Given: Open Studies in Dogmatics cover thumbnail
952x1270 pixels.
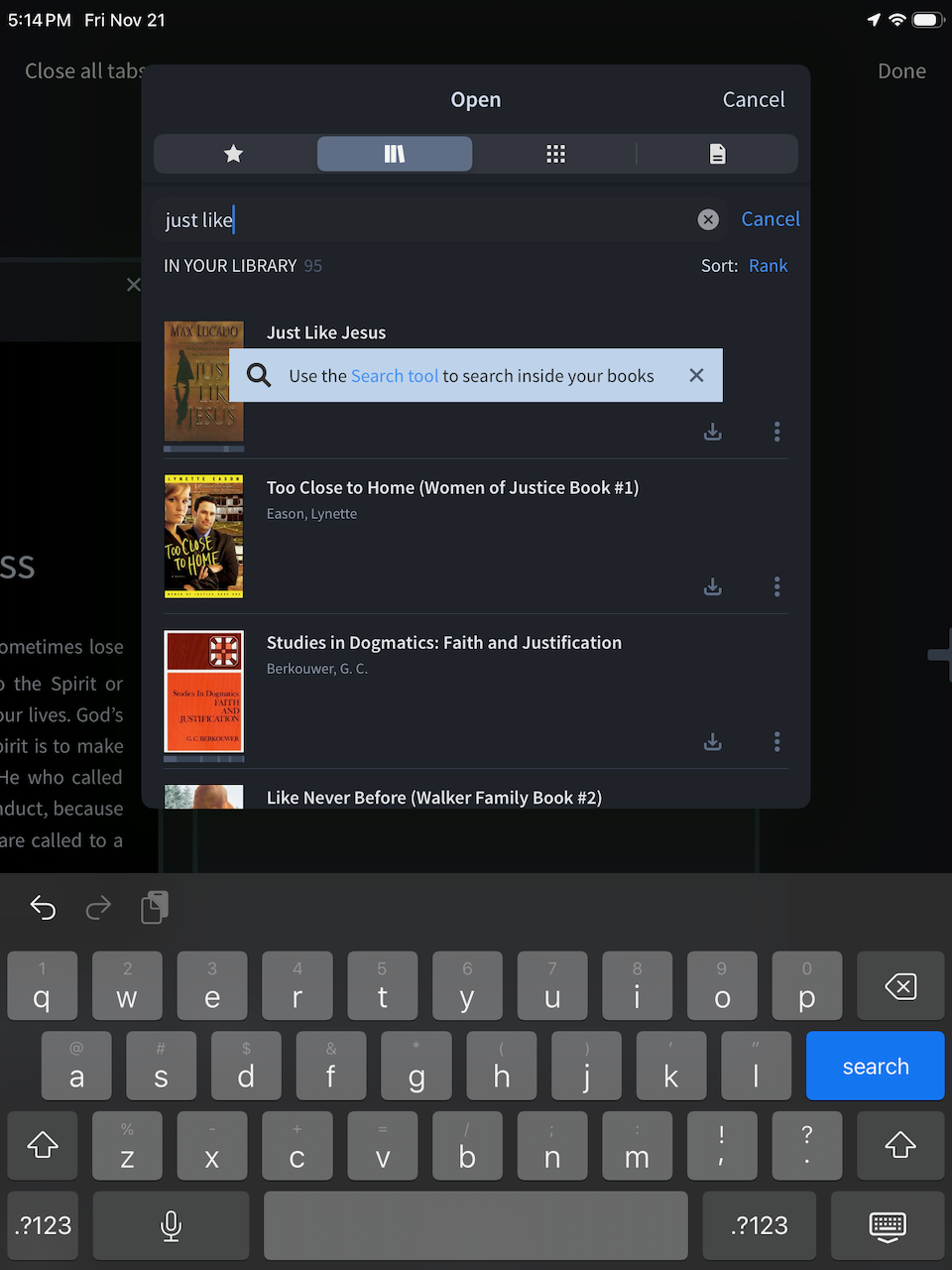Looking at the screenshot, I should pos(203,692).
